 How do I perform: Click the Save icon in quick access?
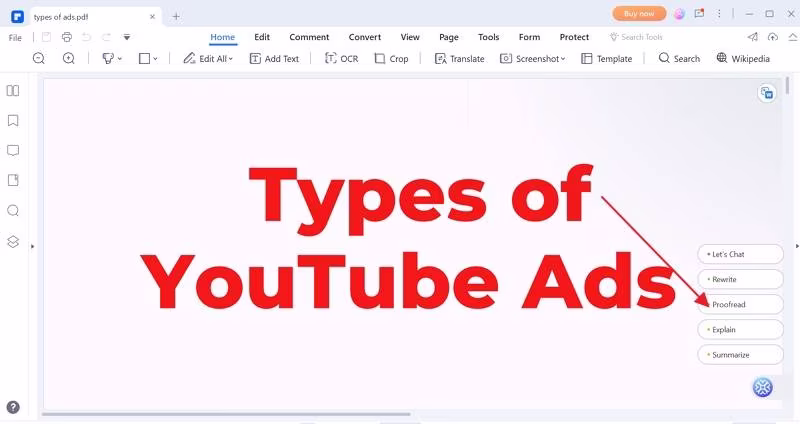pos(46,37)
